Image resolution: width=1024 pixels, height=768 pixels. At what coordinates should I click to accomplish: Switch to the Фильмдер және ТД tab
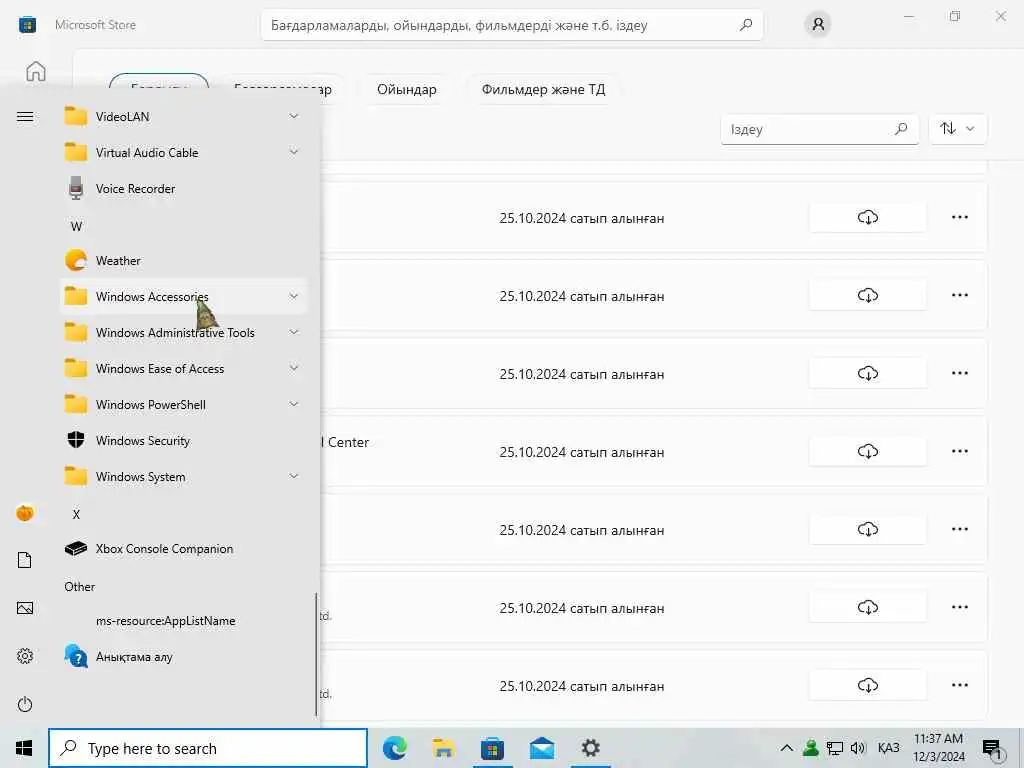pyautogui.click(x=543, y=89)
